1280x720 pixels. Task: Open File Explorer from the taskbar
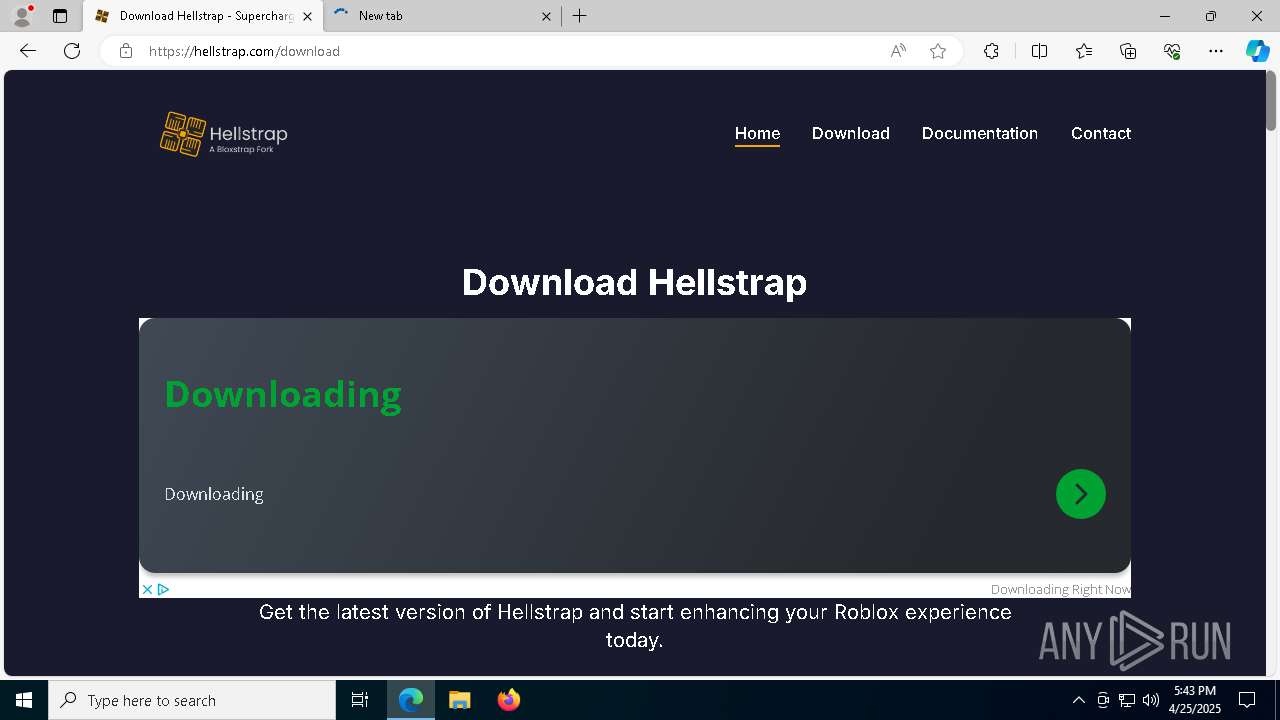pyautogui.click(x=459, y=700)
